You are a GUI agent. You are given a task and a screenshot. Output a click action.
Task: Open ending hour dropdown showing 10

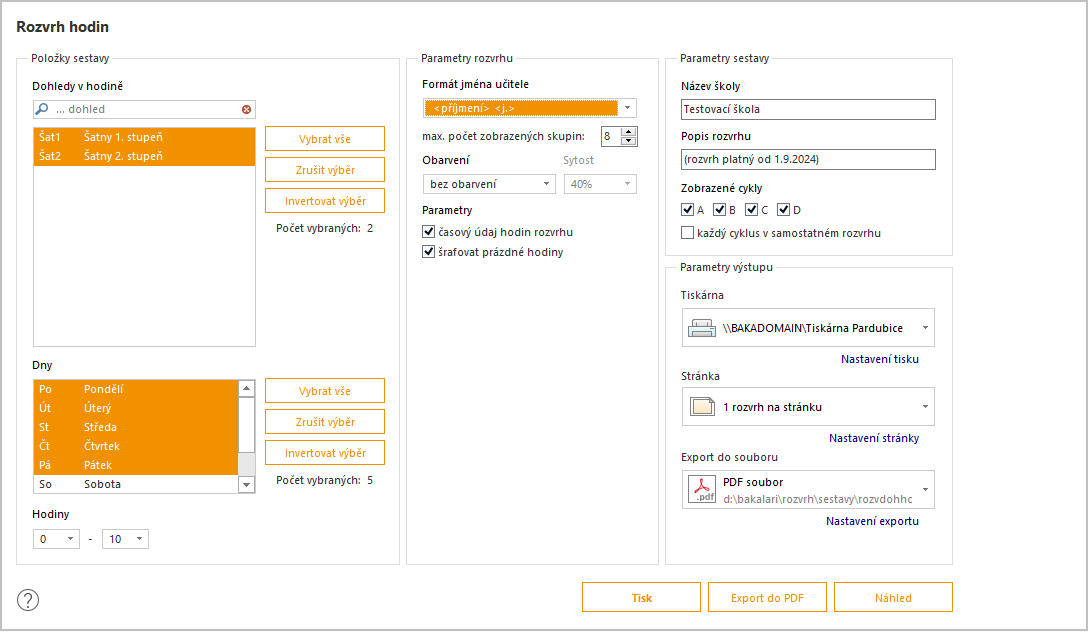point(125,539)
